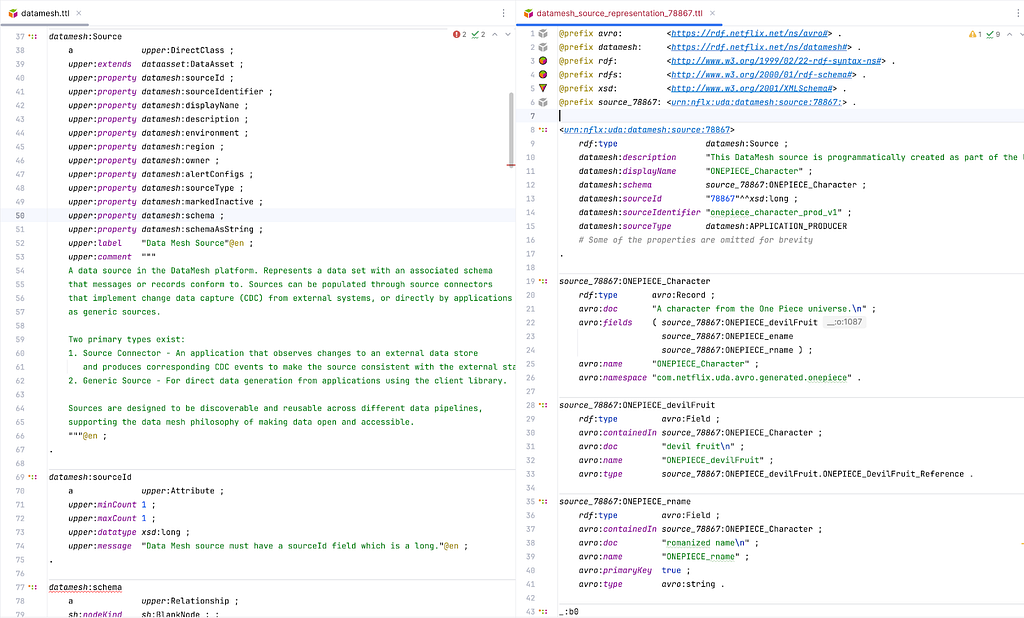Click the green checkmark count 9 in right editor
1024x618 pixels.
[x=993, y=35]
